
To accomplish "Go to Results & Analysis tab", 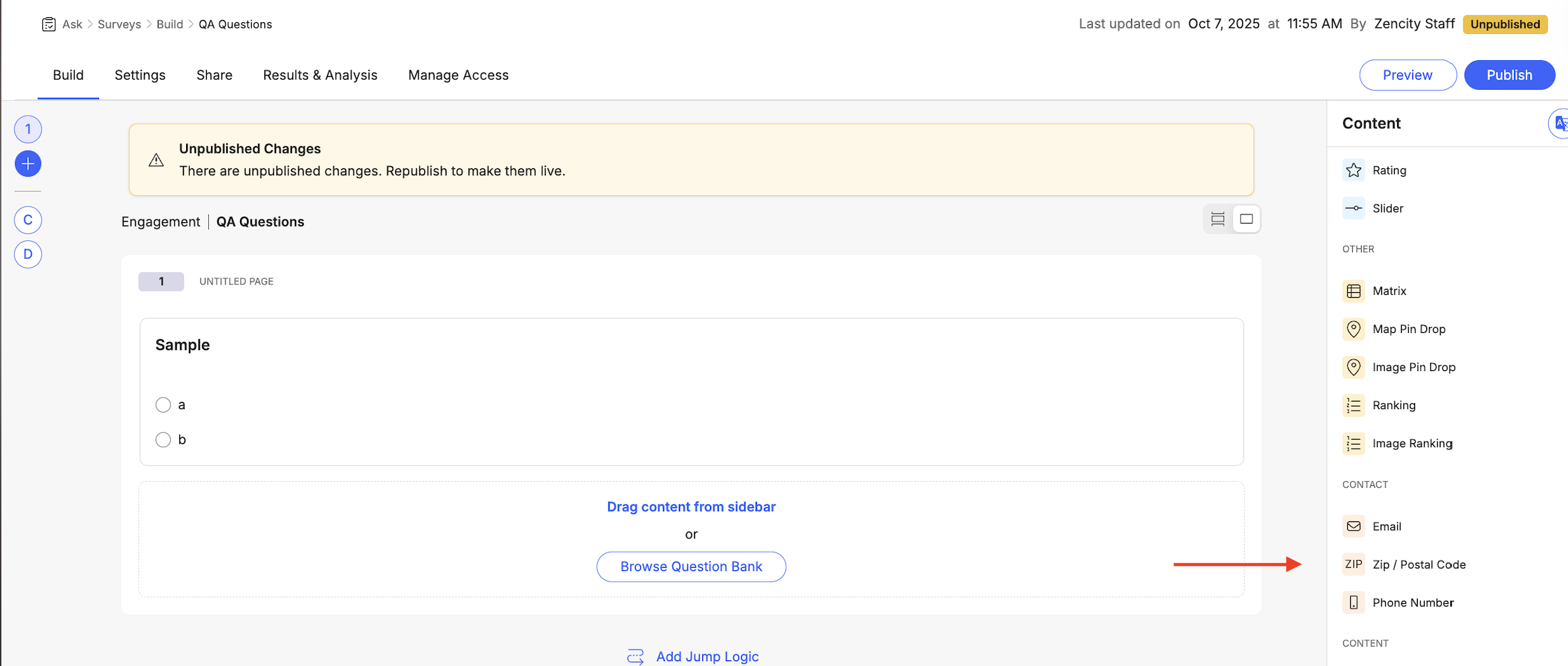I will click(x=320, y=75).
